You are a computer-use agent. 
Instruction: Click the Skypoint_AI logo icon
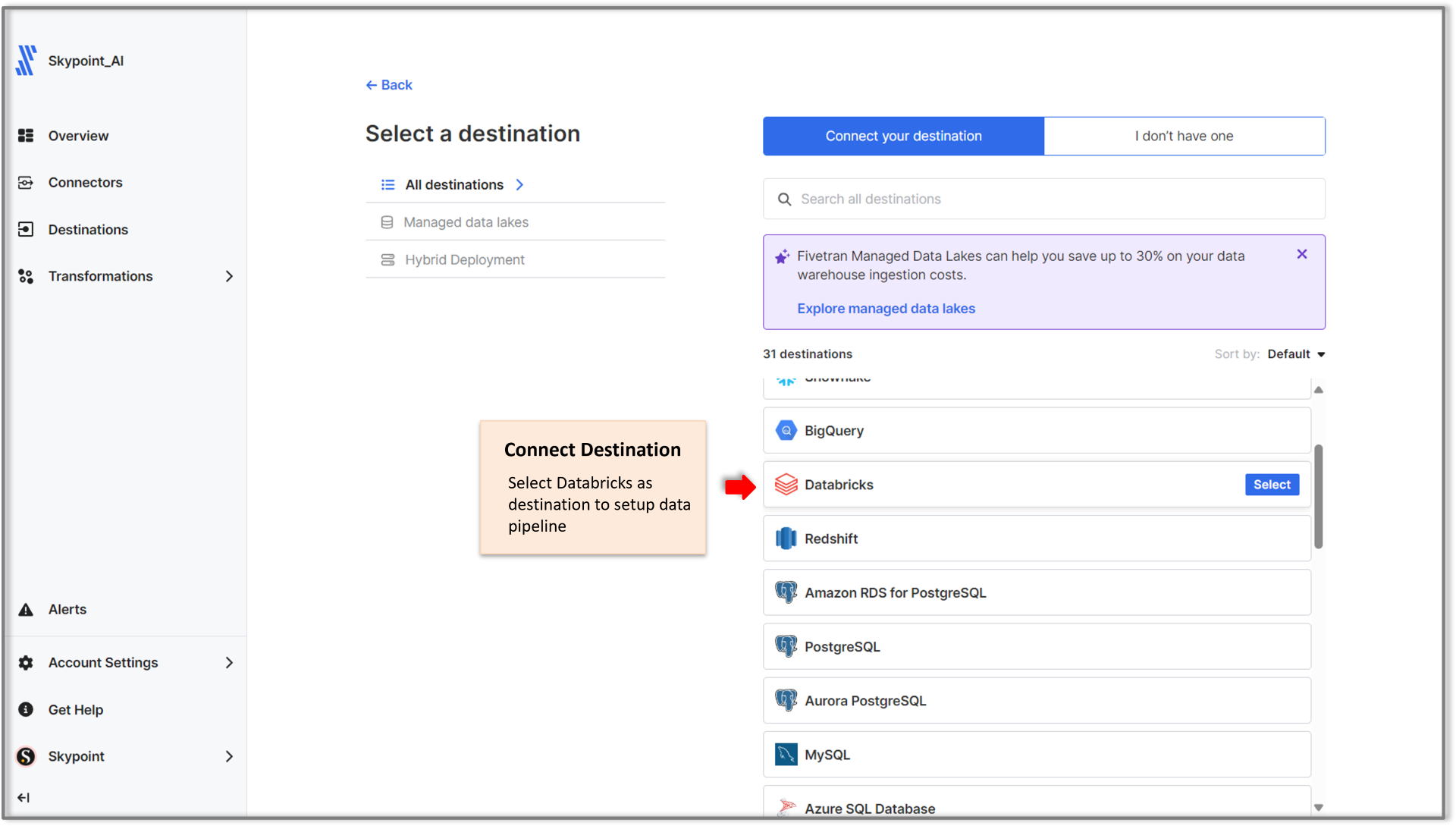[26, 61]
